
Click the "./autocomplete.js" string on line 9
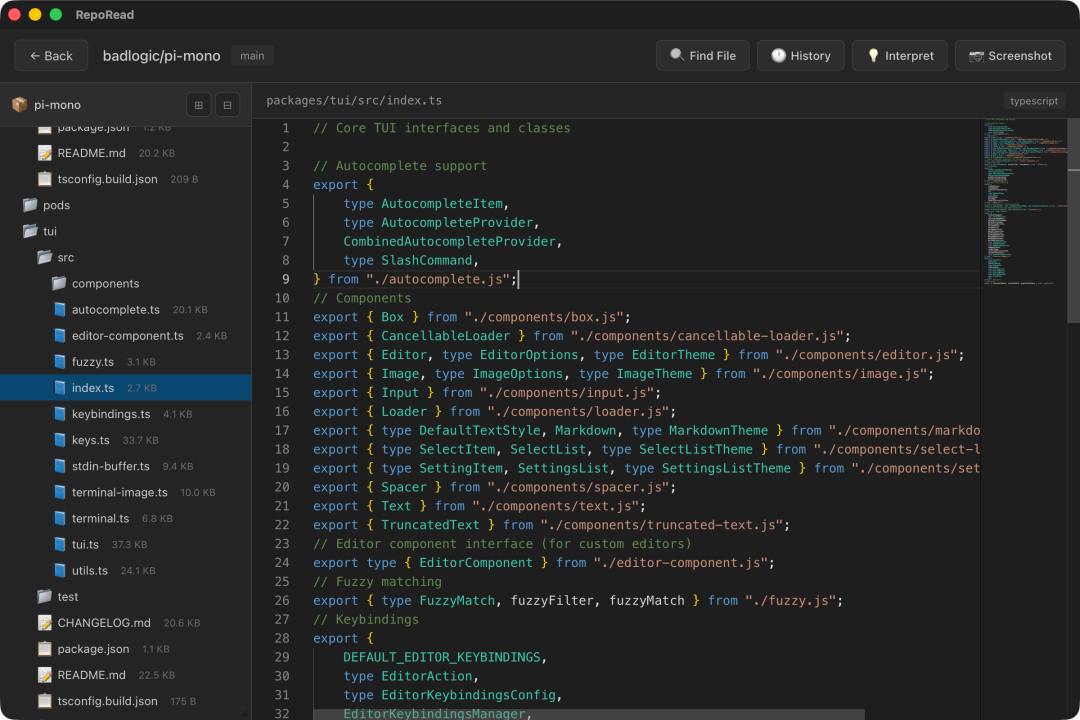[438, 279]
